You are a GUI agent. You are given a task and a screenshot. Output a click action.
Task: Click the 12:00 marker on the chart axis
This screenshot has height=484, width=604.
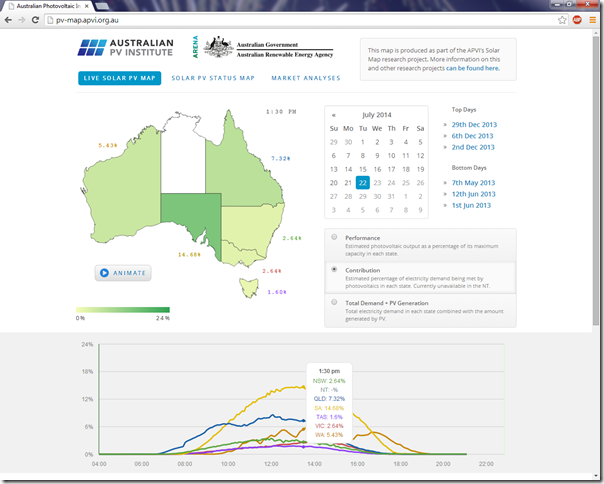click(x=271, y=464)
